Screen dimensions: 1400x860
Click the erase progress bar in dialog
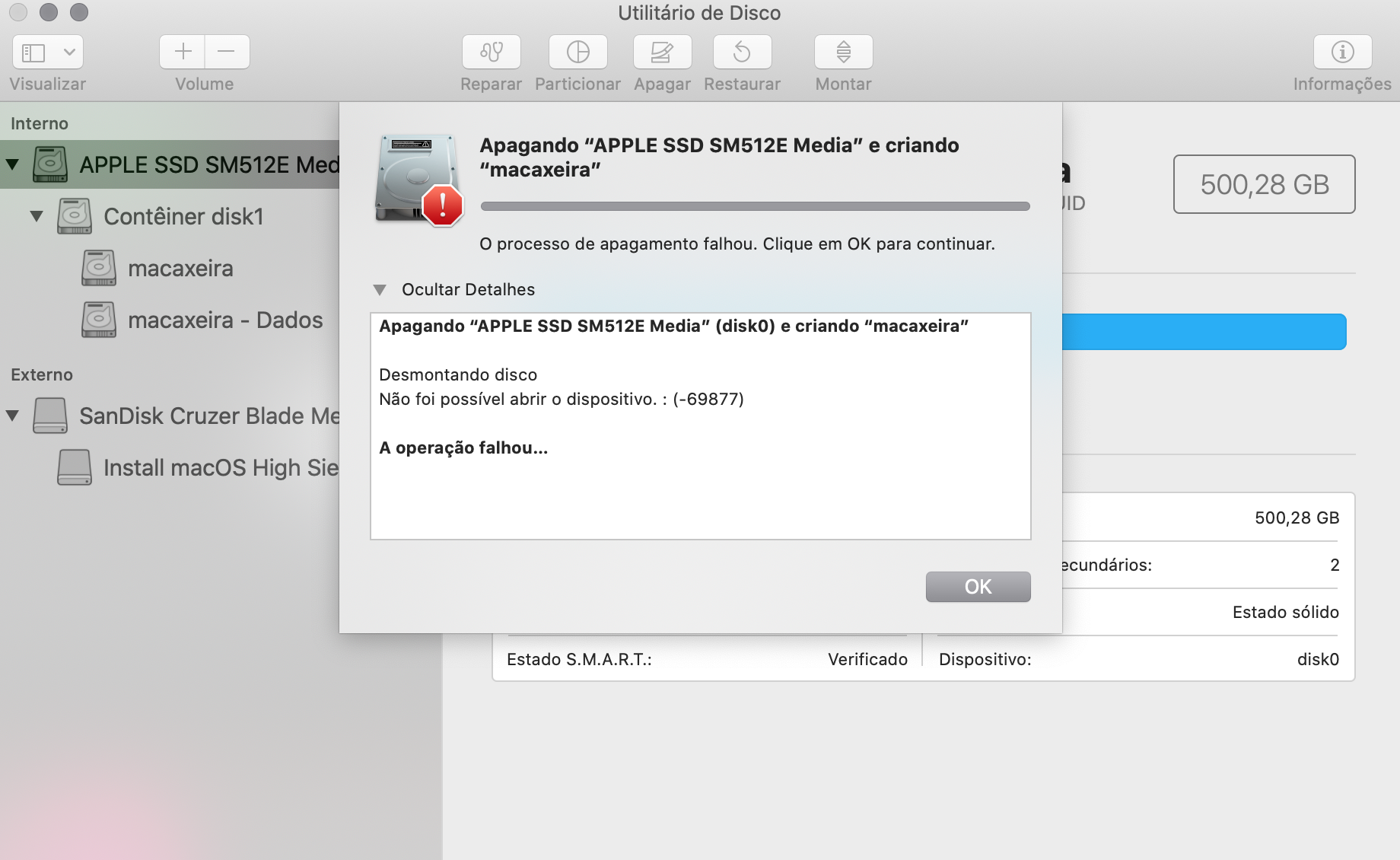[756, 206]
